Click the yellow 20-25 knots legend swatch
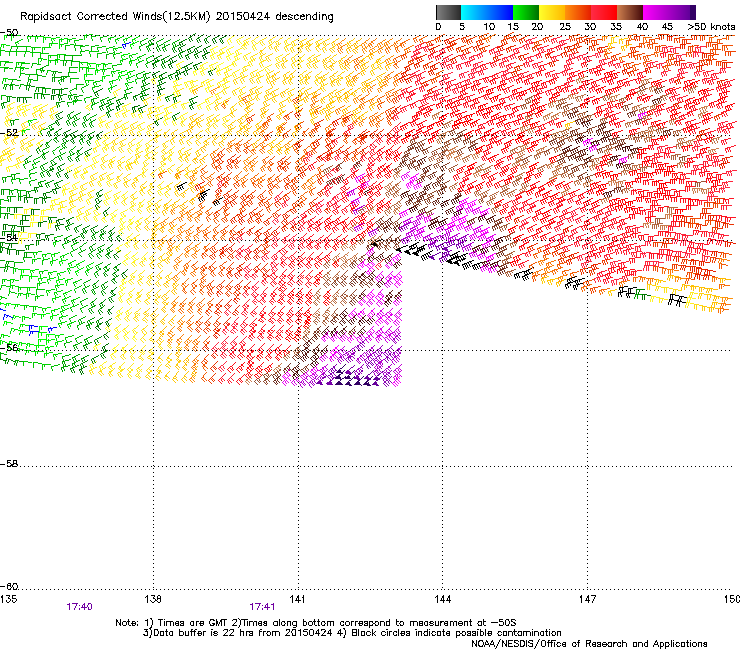 pyautogui.click(x=552, y=12)
